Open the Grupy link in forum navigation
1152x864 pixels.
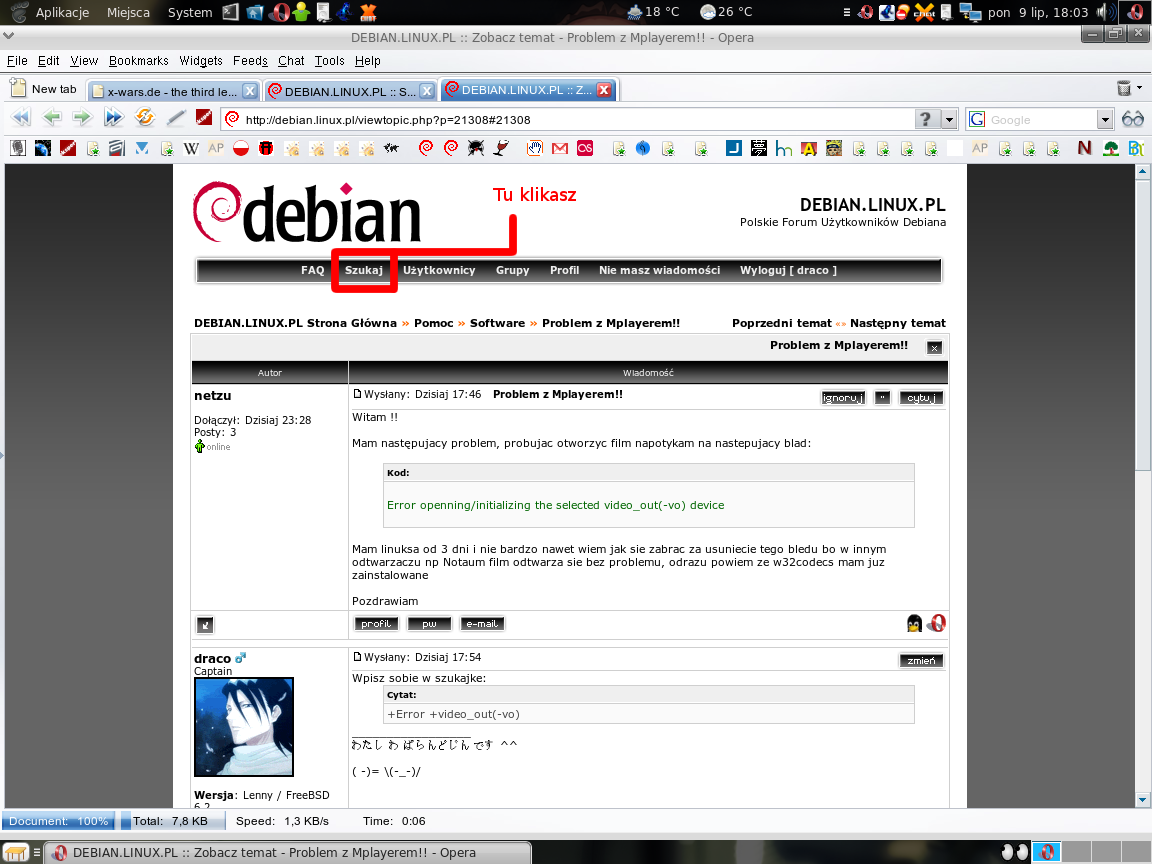(512, 270)
